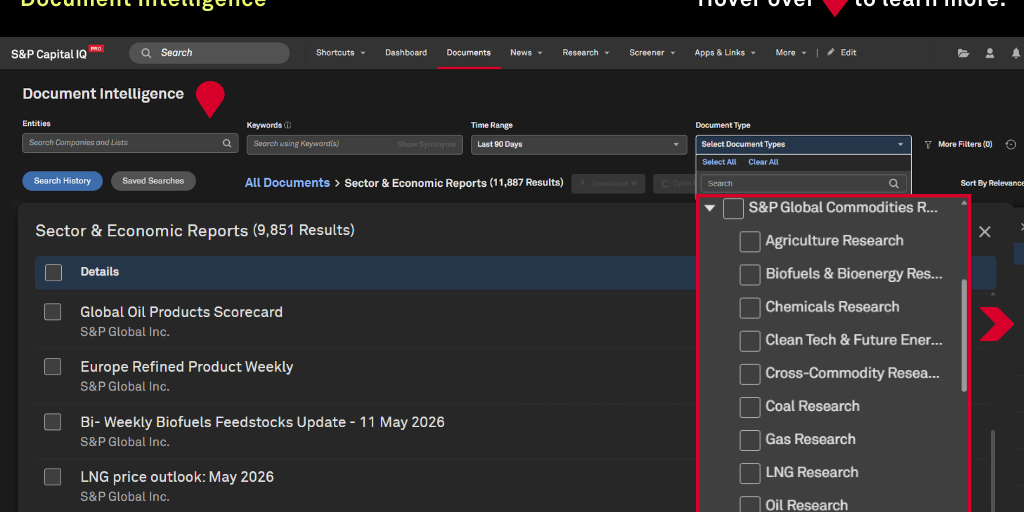Focus the Search Companies and Lists field

pyautogui.click(x=130, y=143)
